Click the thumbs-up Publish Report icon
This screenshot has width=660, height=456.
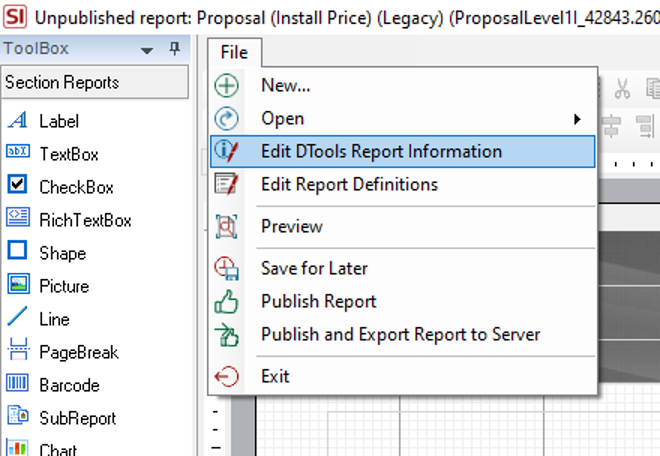pos(226,301)
